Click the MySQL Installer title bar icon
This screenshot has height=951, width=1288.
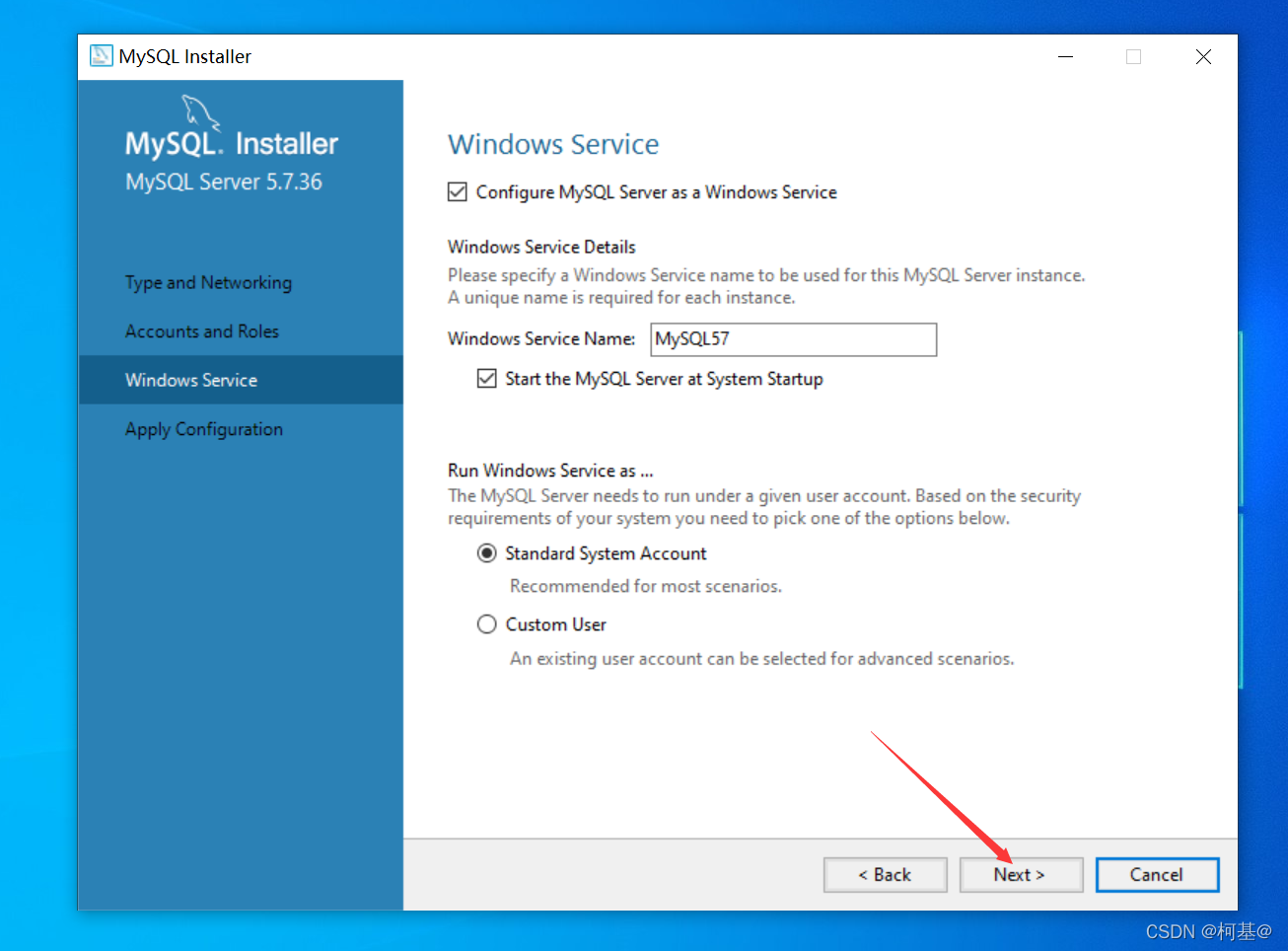(x=101, y=56)
